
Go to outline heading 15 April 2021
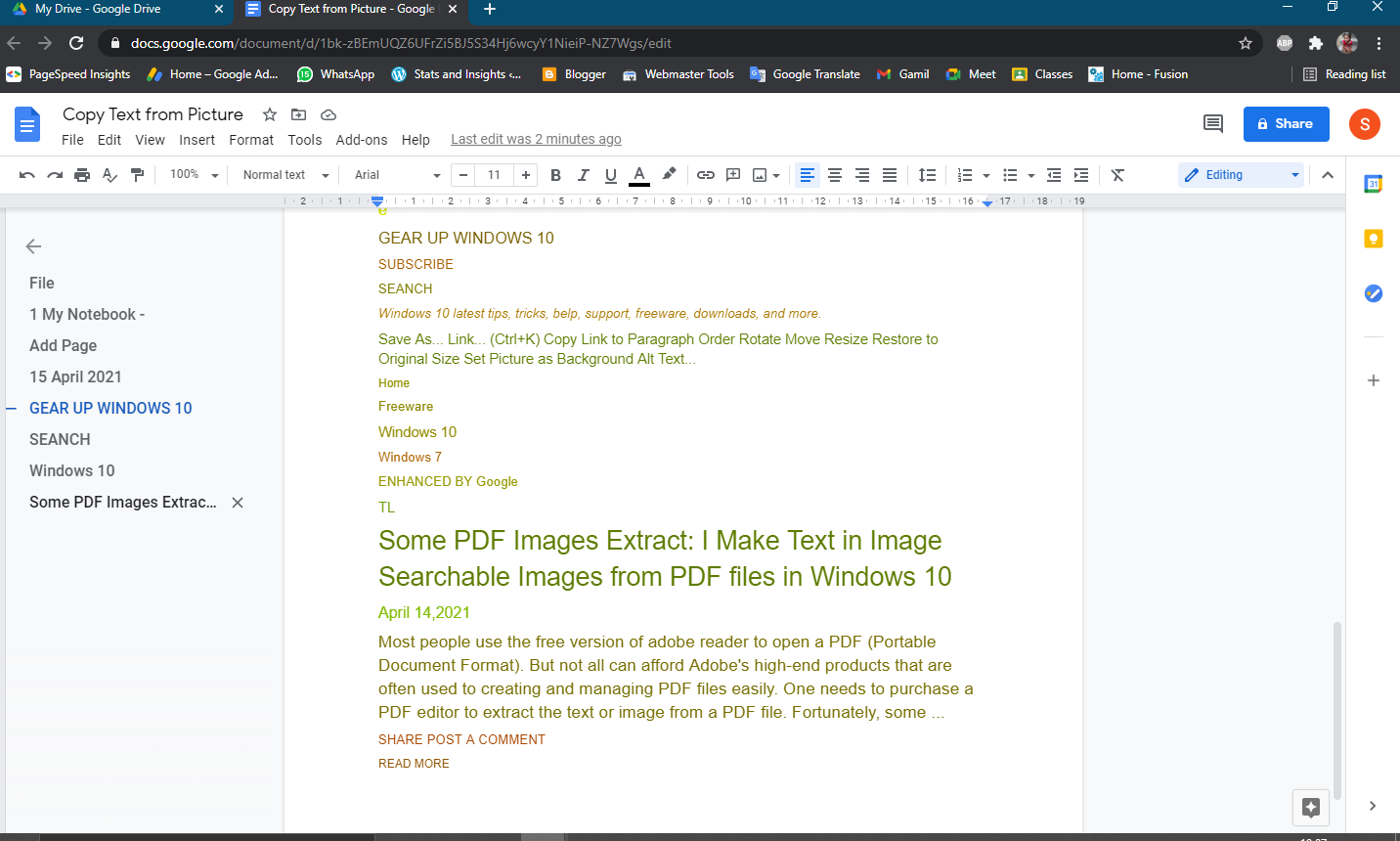tap(75, 376)
